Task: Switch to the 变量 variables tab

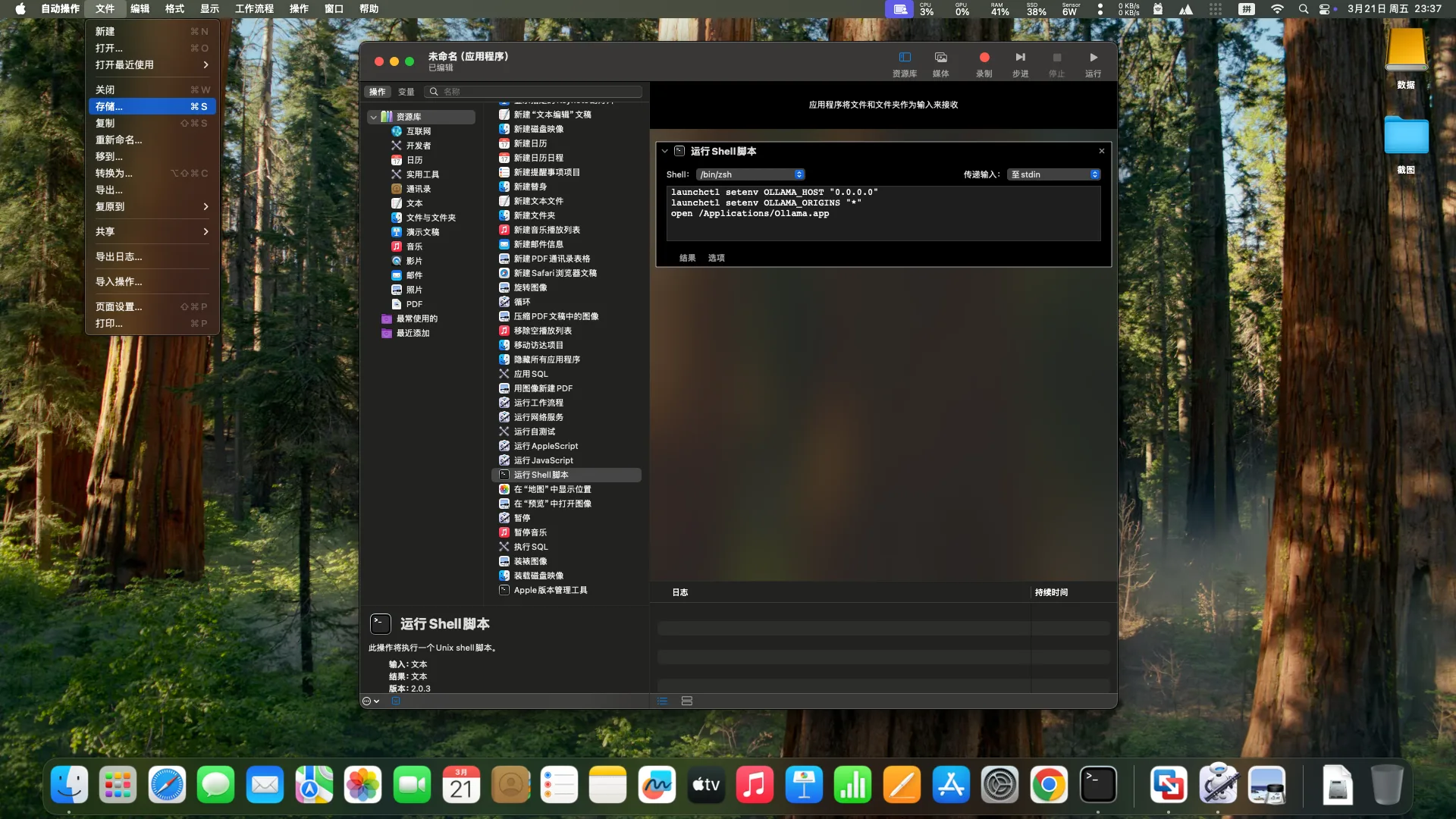Action: tap(406, 92)
